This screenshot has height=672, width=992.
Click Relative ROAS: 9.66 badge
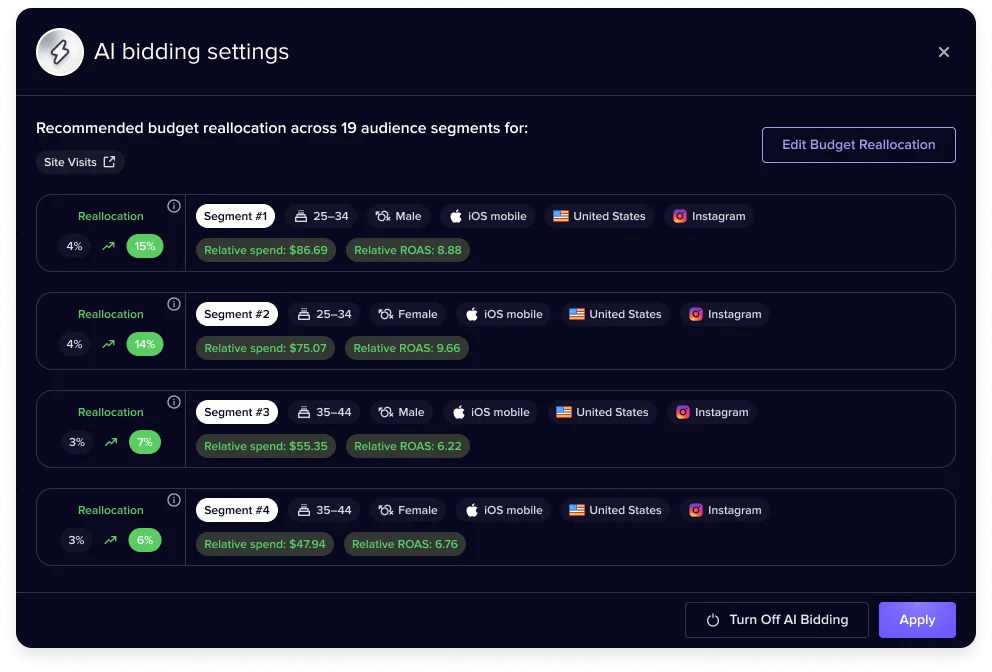407,349
